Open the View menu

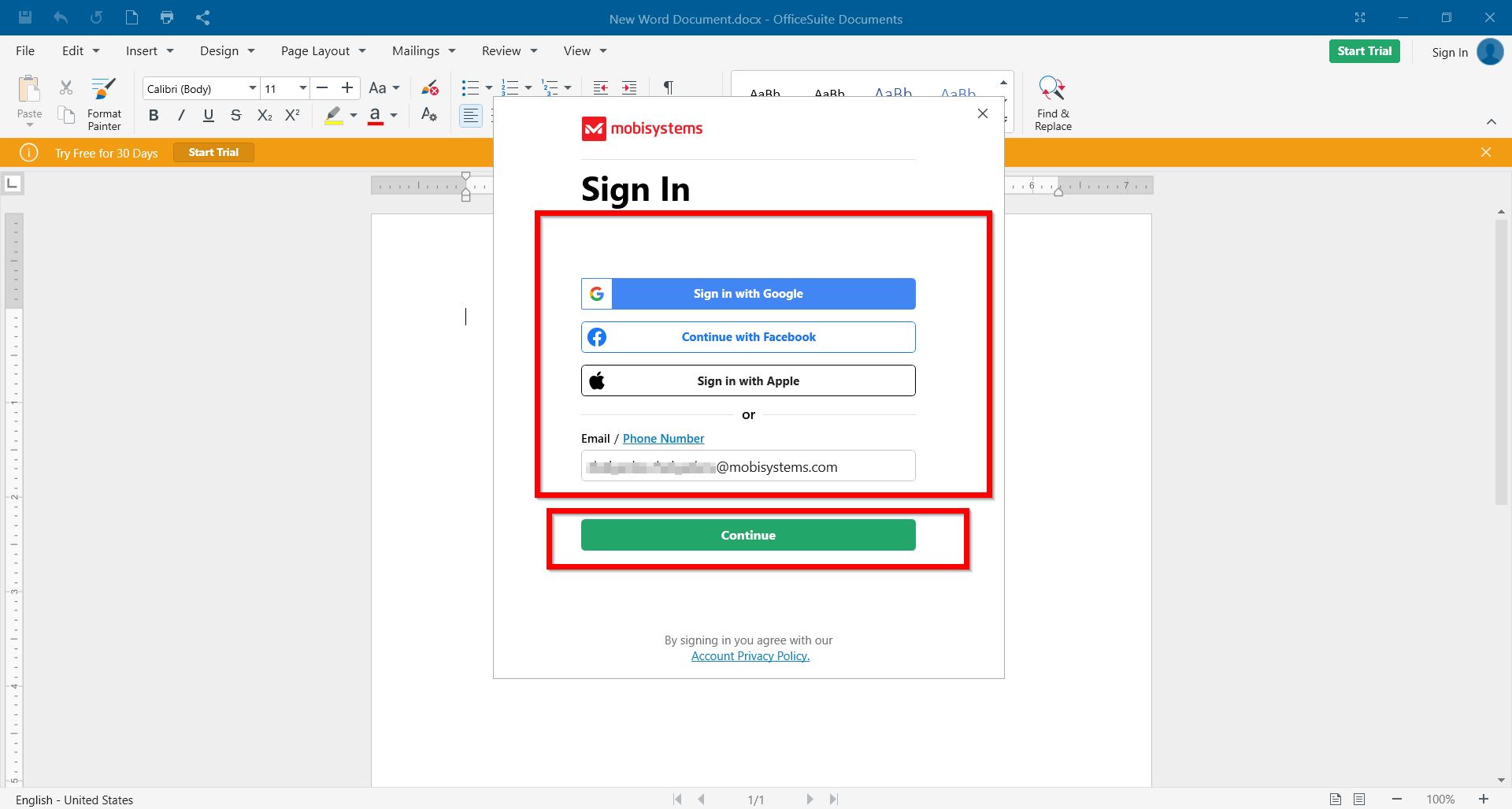[585, 50]
